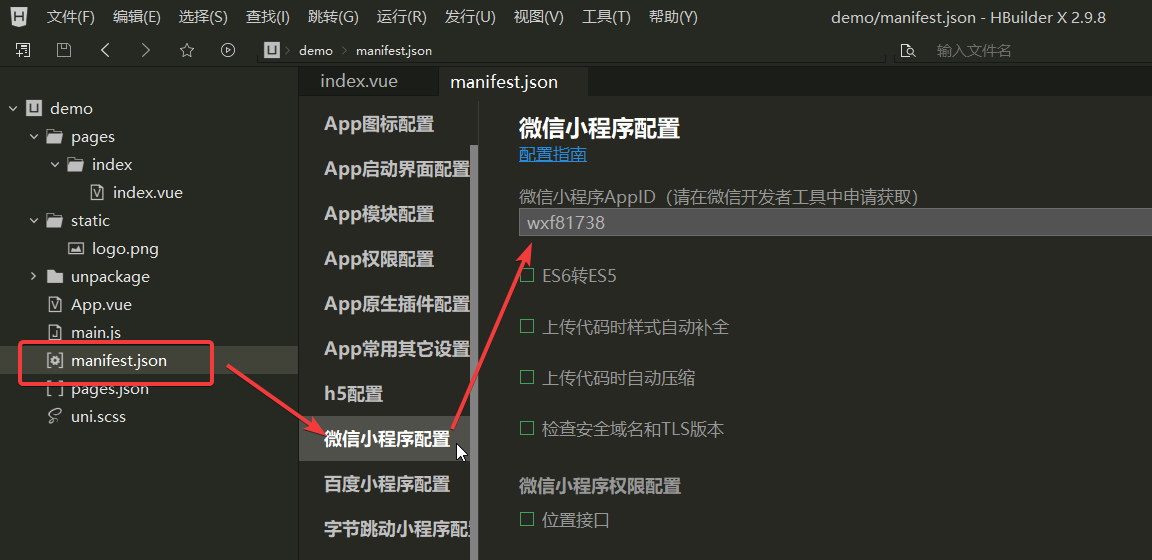1152x560 pixels.
Task: Collapse the pages folder chevron
Action: click(34, 137)
